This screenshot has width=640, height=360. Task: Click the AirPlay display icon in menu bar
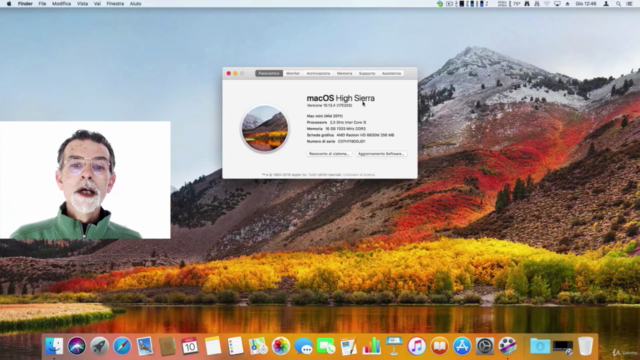[557, 4]
